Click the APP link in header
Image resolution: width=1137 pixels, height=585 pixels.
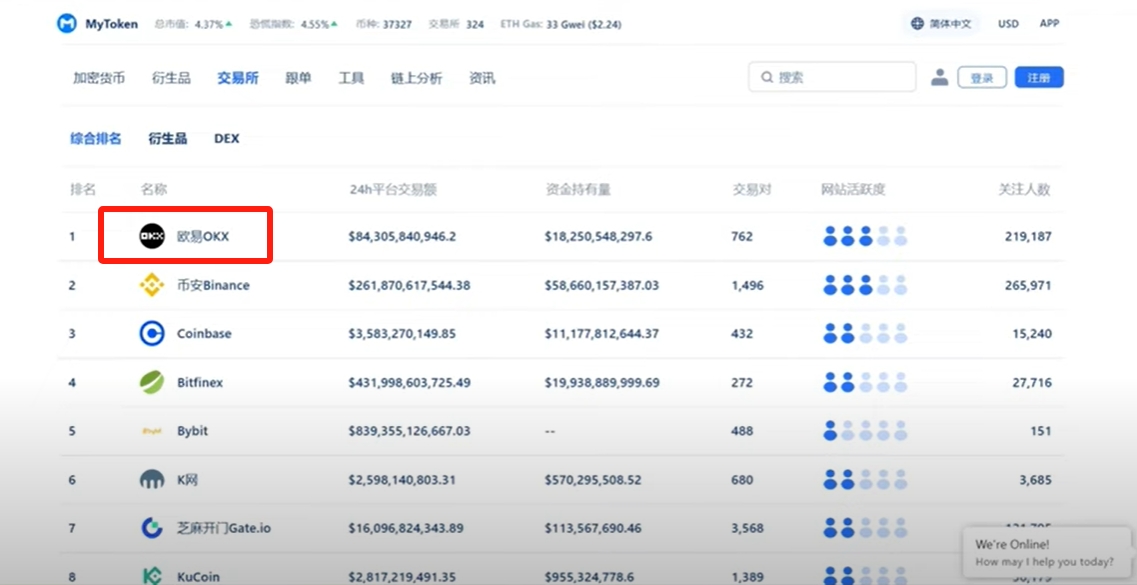pos(1049,23)
